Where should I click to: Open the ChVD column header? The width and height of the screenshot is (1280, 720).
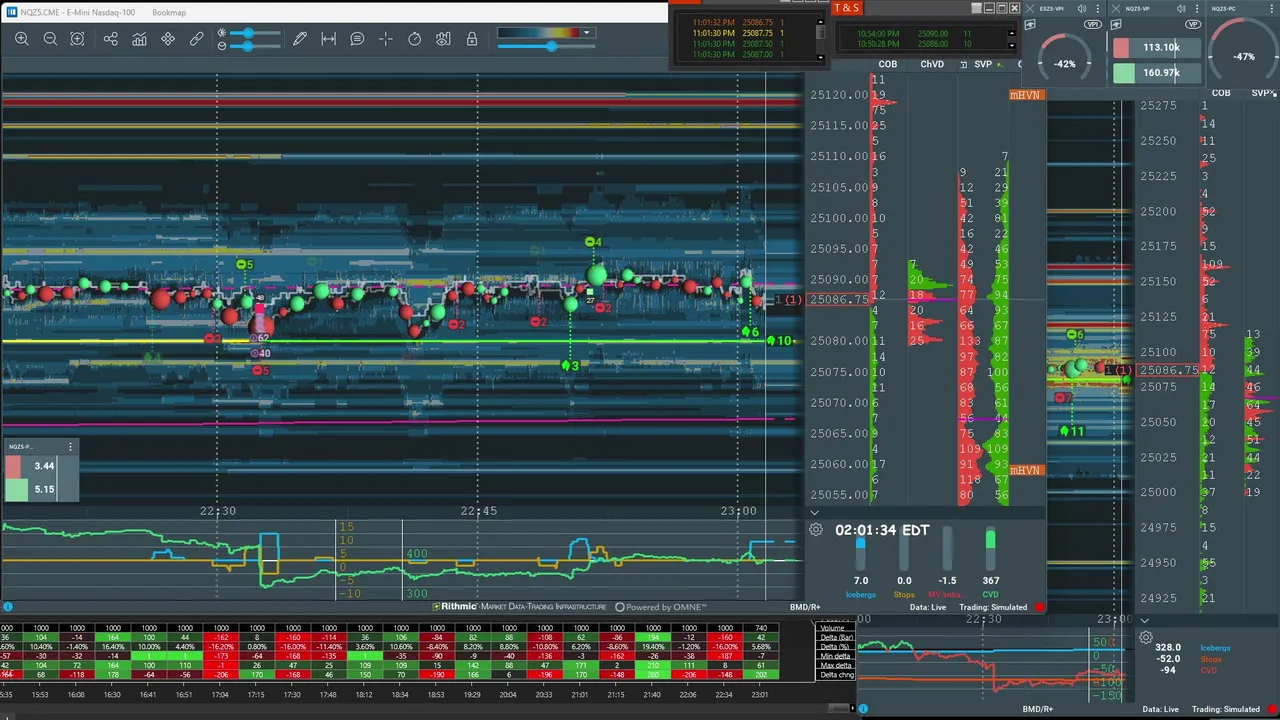click(x=932, y=64)
